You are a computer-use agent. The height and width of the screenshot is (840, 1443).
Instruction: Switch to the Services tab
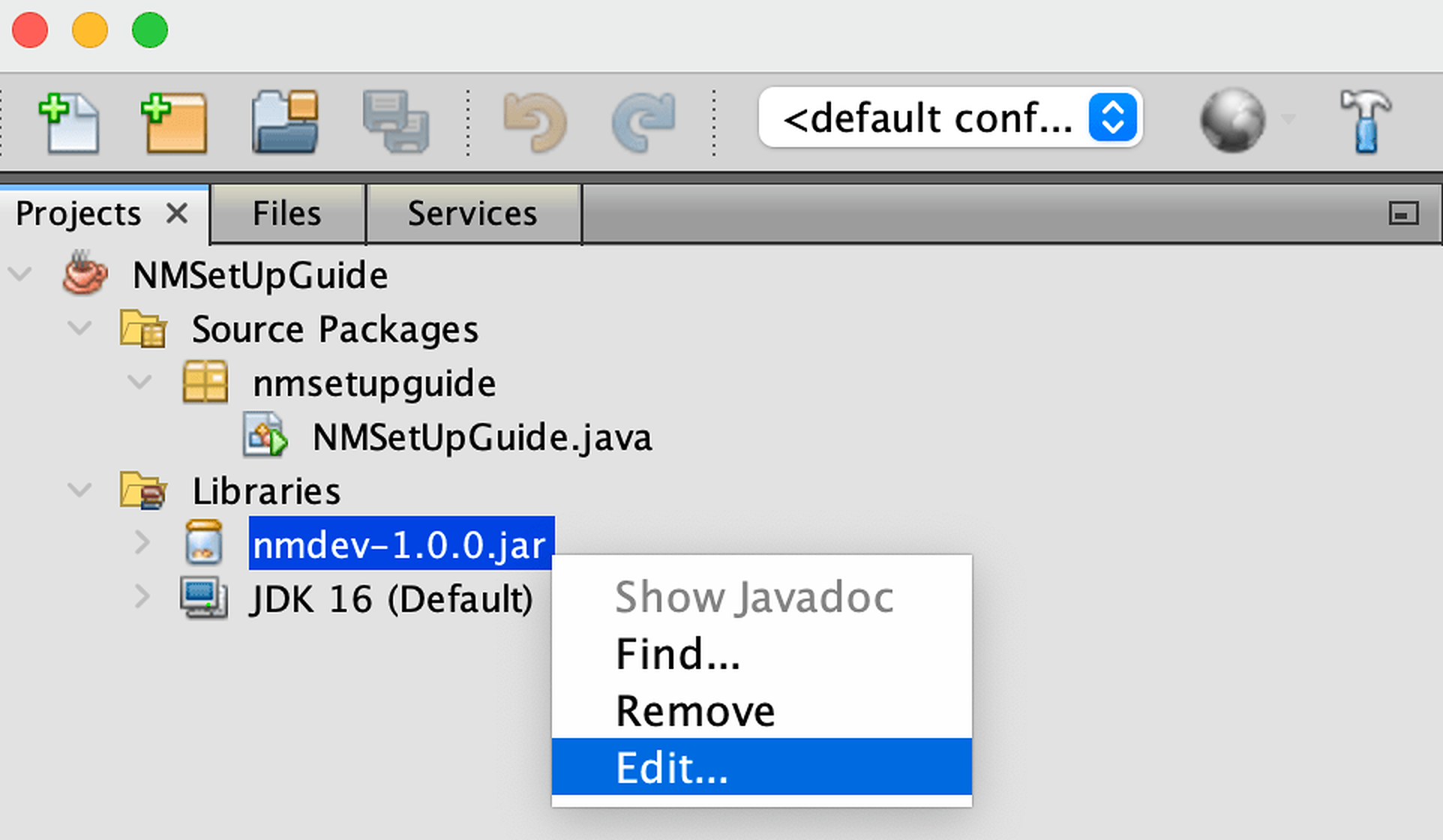click(x=473, y=214)
